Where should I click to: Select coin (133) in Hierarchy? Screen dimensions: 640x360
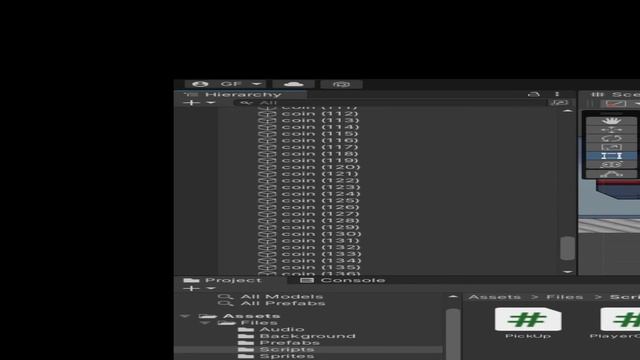321,254
